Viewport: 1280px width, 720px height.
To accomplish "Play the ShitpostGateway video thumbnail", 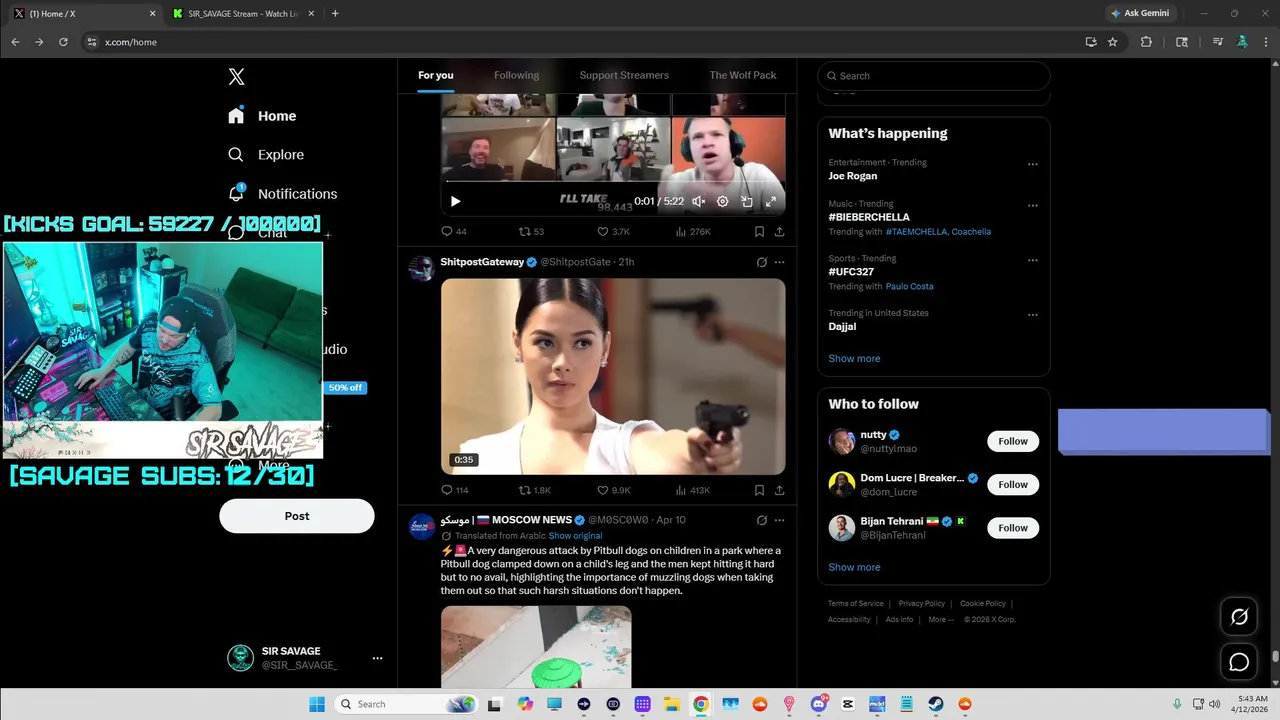I will (x=613, y=376).
